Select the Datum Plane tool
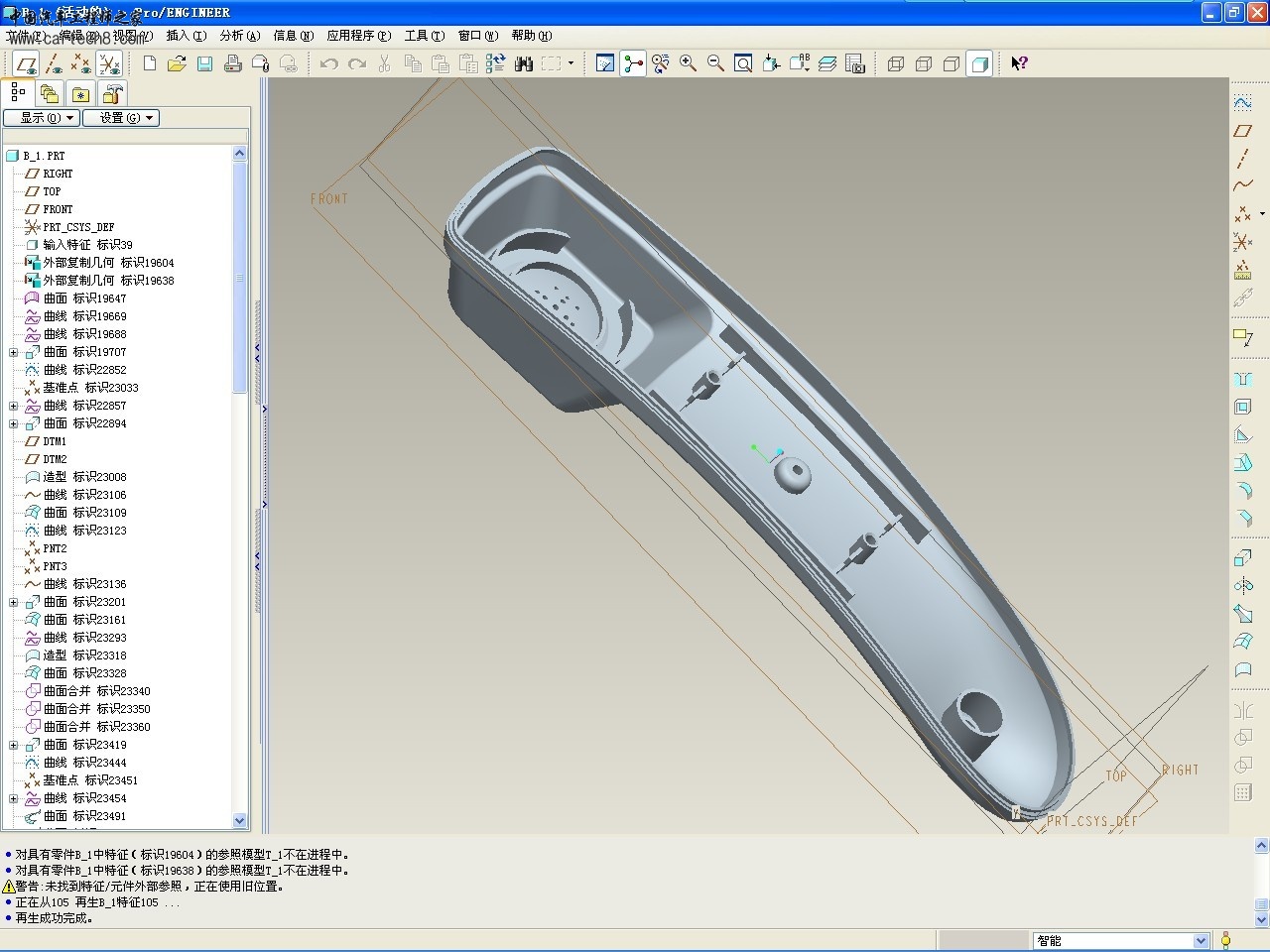Screen dimensions: 1270x952 click(1242, 131)
